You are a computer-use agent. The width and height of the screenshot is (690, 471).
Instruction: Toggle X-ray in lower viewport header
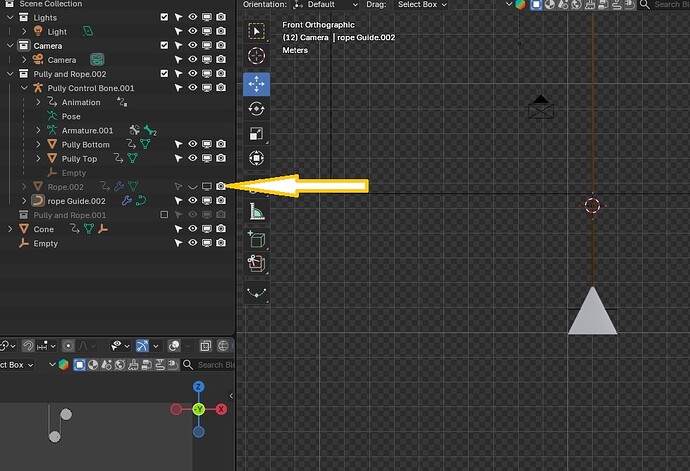tap(205, 346)
